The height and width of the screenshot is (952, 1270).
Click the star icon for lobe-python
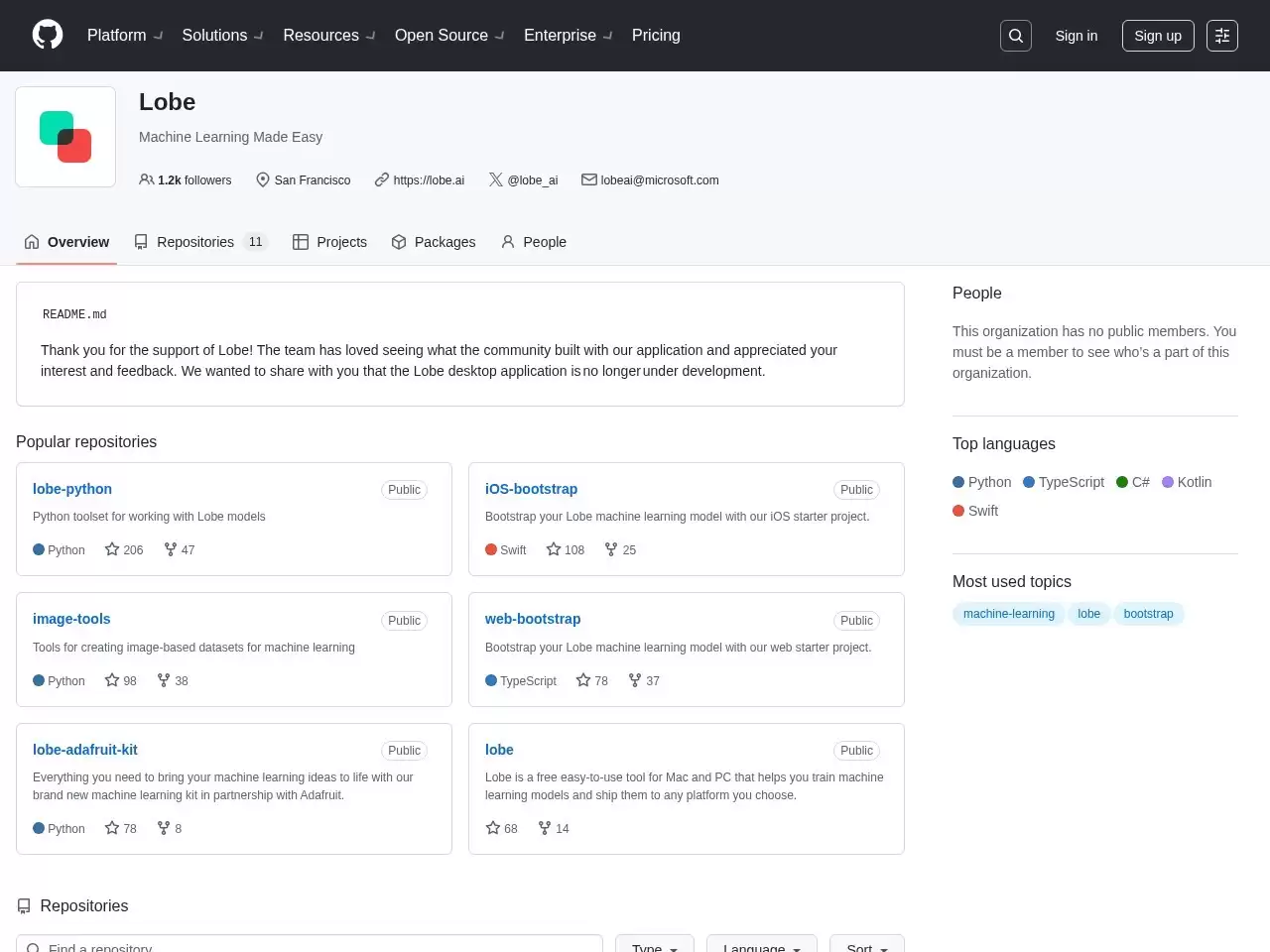[112, 549]
